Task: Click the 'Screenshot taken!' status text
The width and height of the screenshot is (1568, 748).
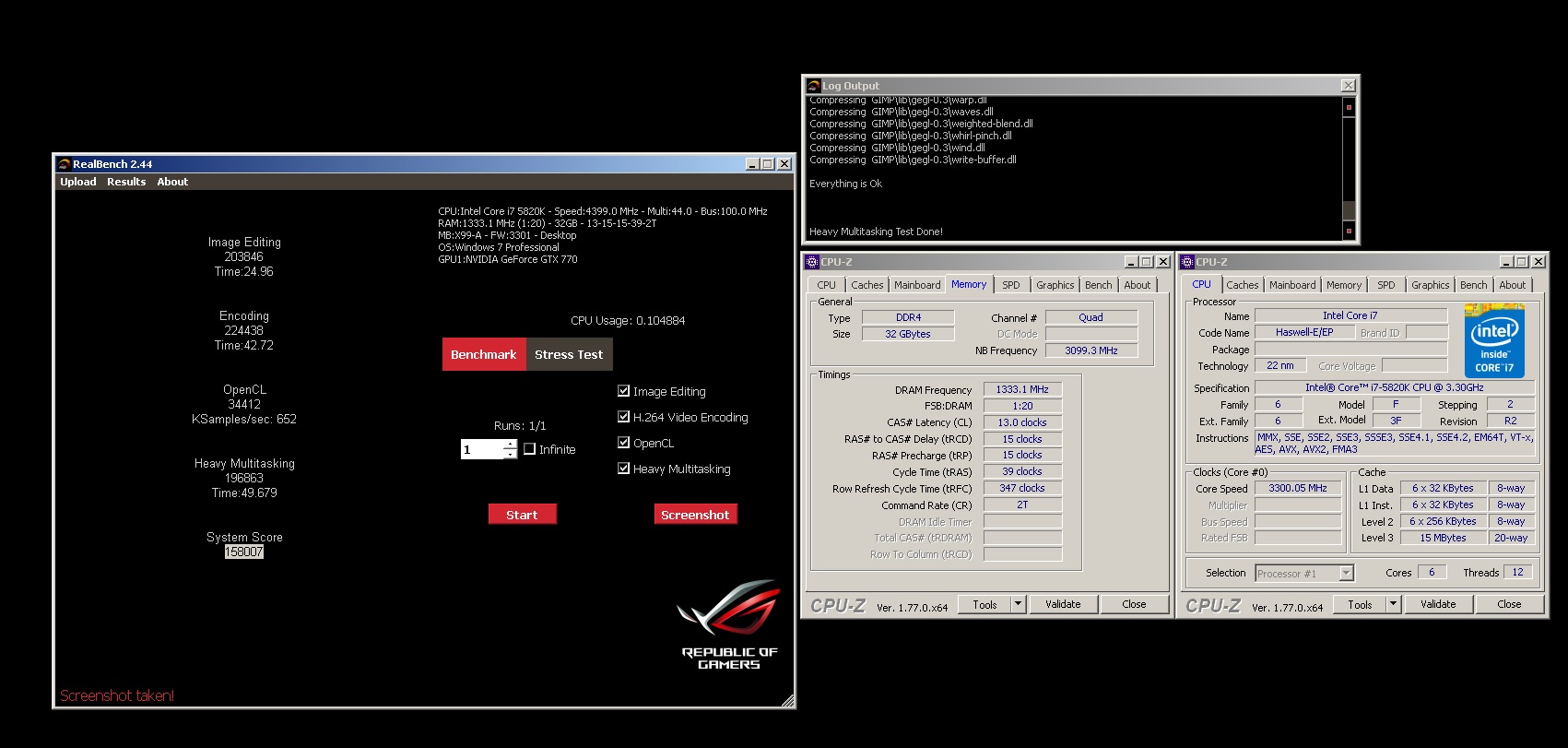Action: coord(117,695)
